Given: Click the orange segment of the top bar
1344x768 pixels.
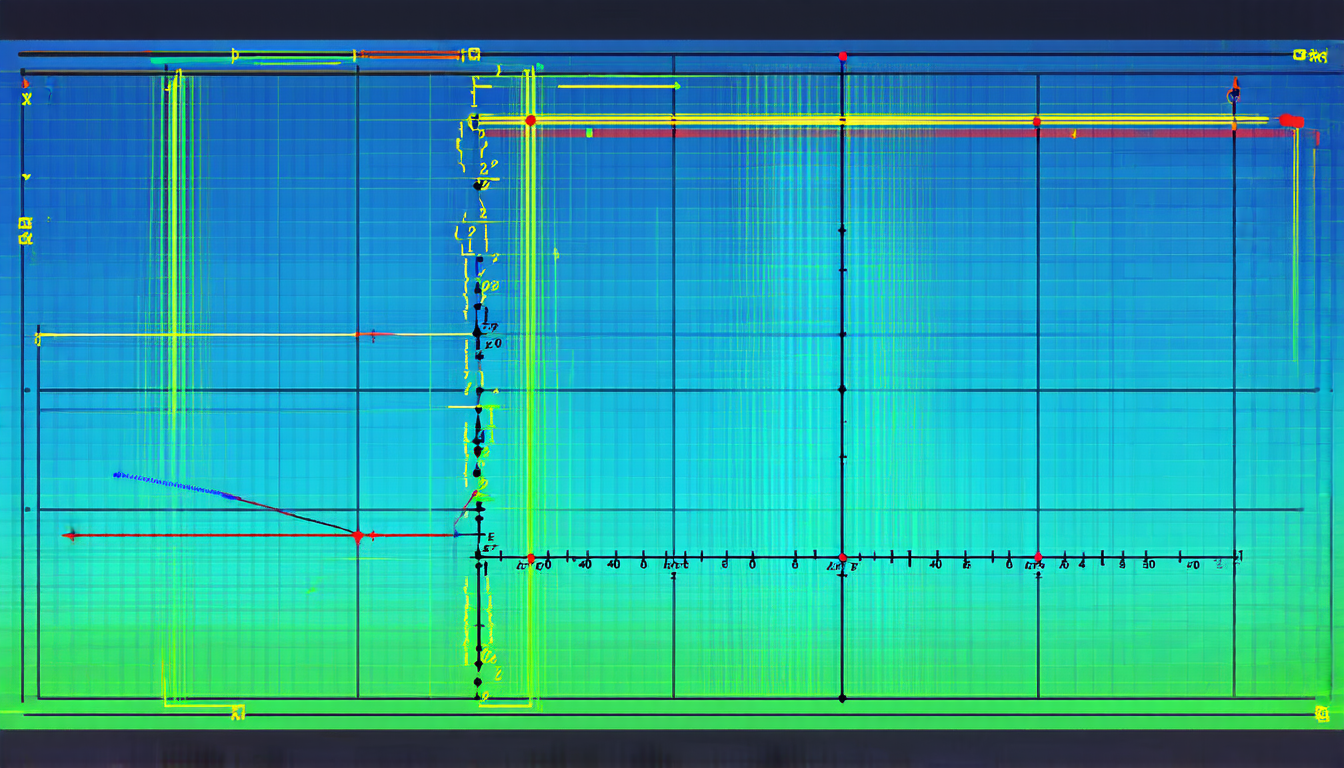Looking at the screenshot, I should pyautogui.click(x=410, y=54).
